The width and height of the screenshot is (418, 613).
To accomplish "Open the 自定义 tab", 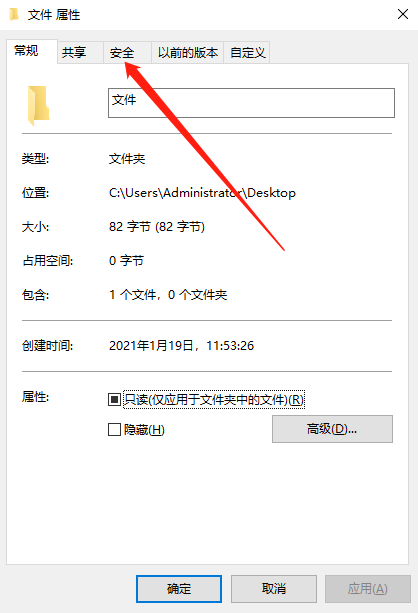I will [247, 53].
